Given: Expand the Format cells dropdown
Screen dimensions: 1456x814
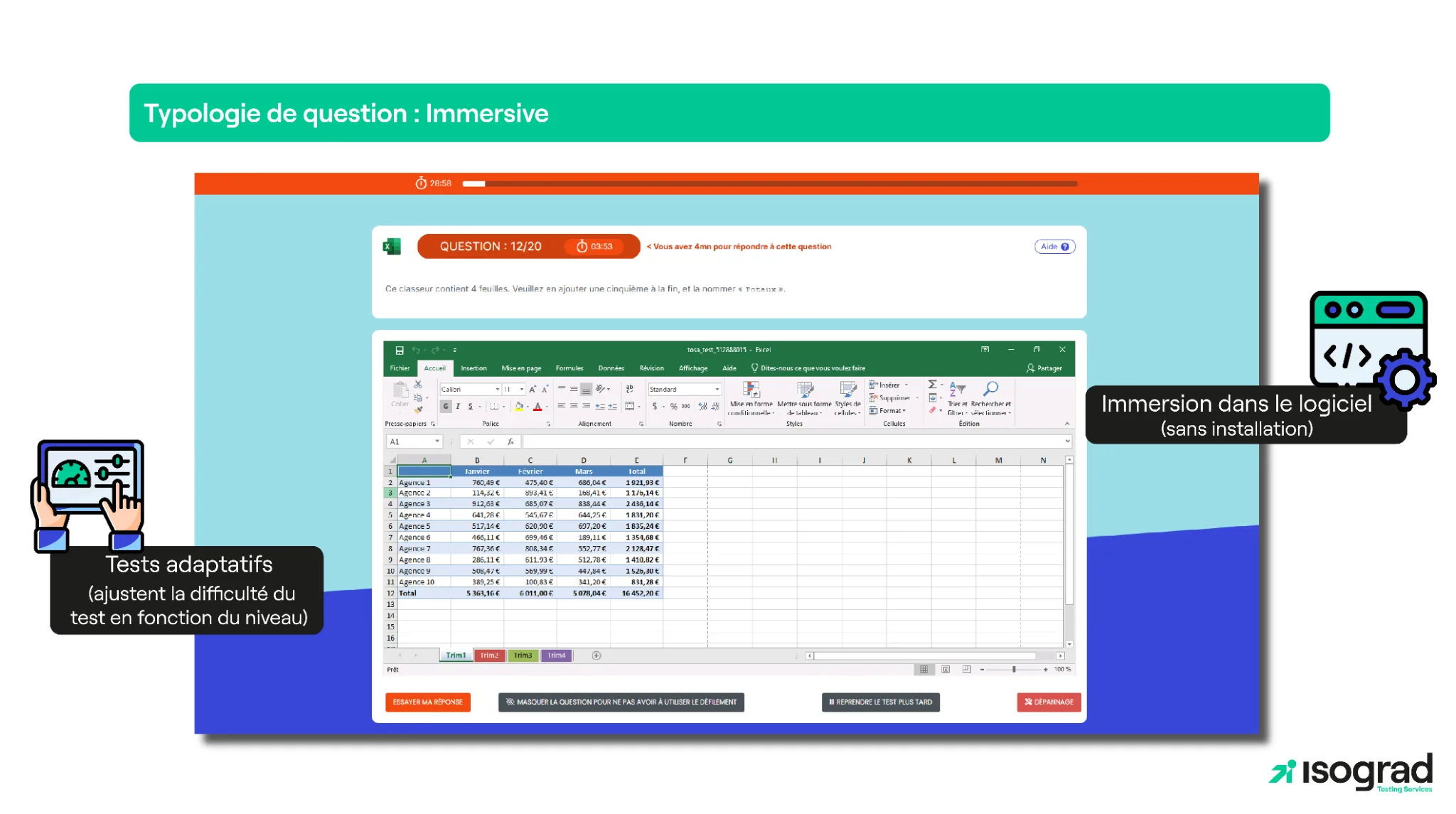Looking at the screenshot, I should [904, 411].
